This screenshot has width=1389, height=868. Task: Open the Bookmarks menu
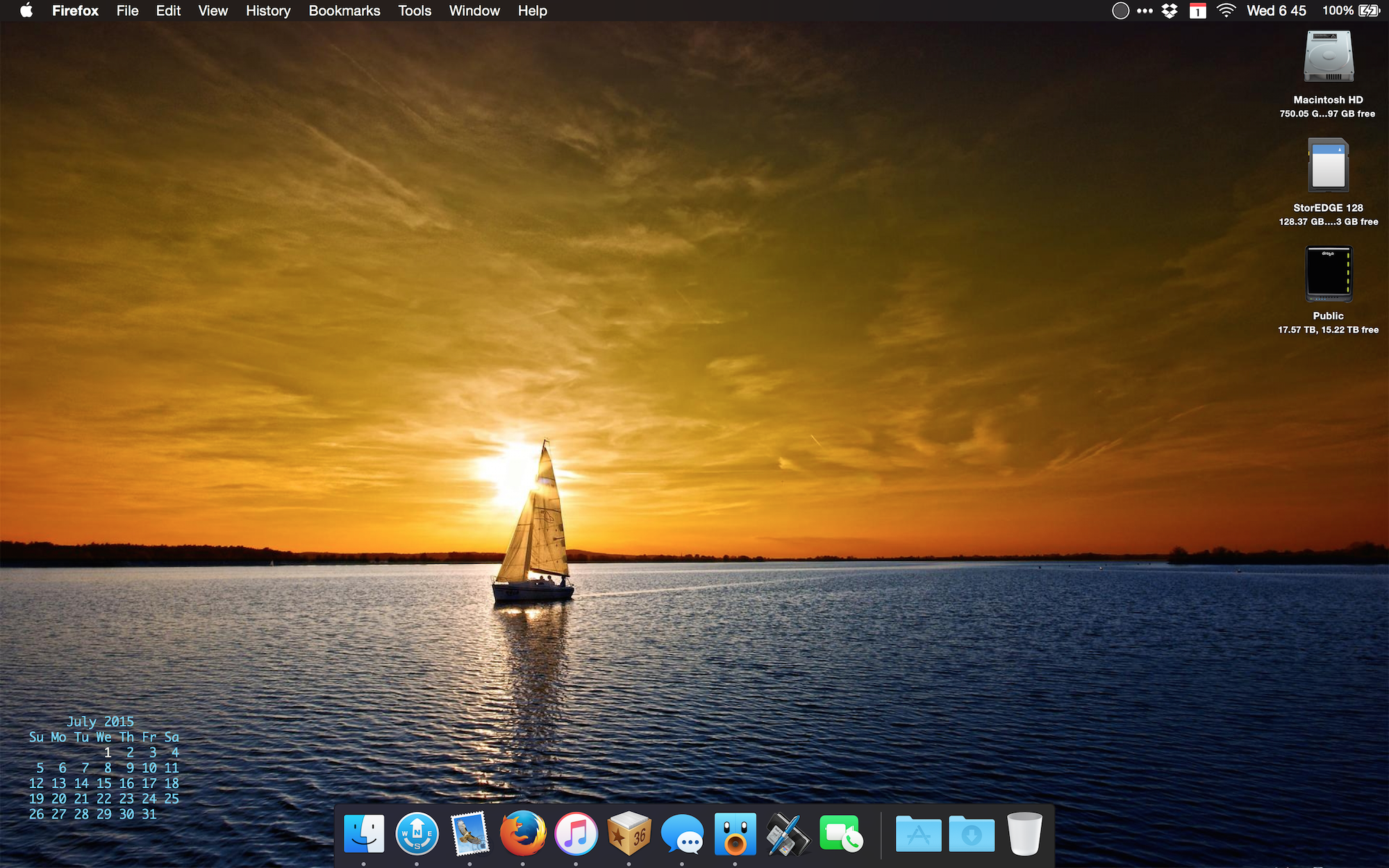[344, 10]
